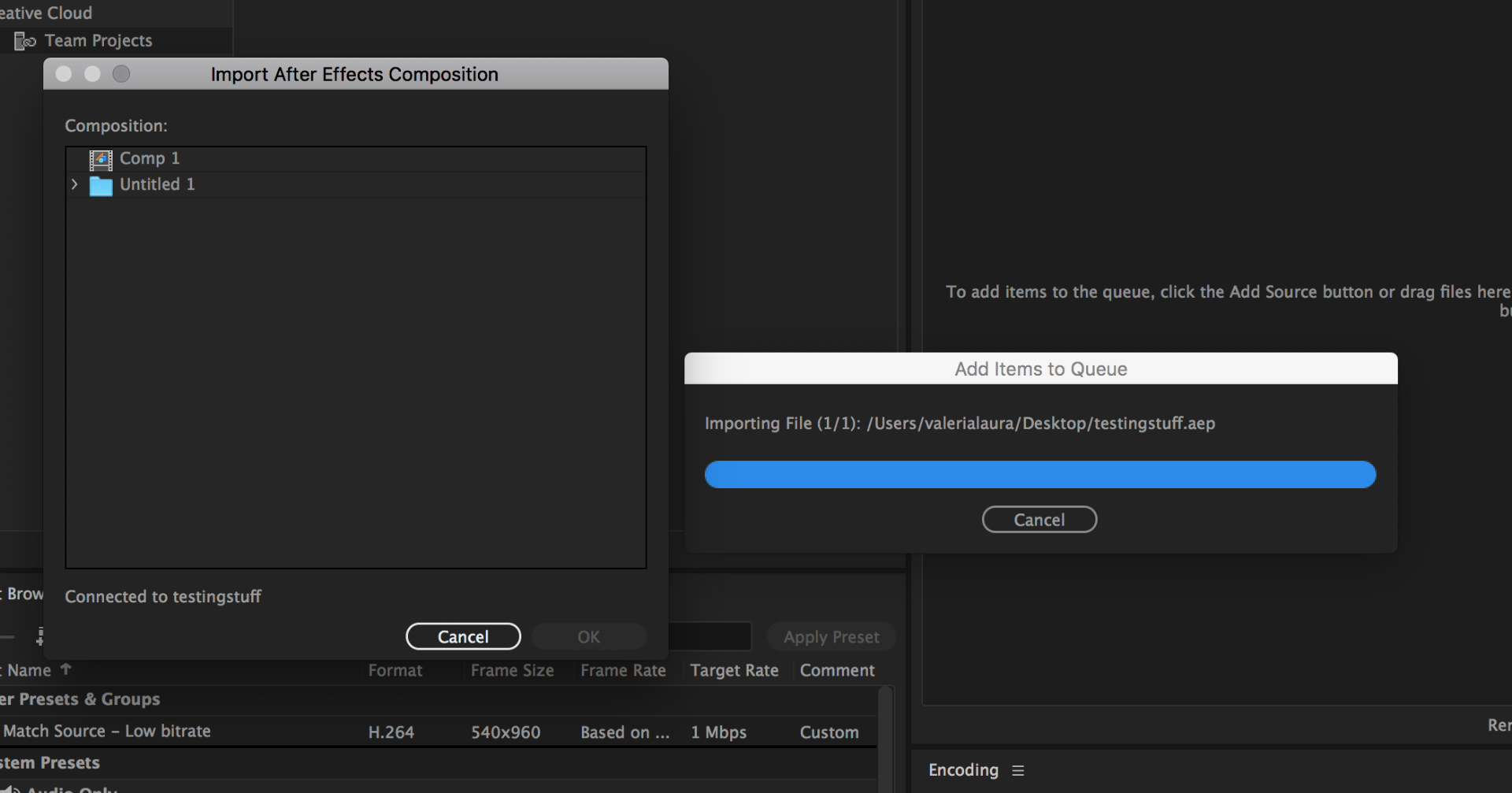Image resolution: width=1512 pixels, height=793 pixels.
Task: Cancel the Add Items to Queue import
Action: coord(1039,520)
